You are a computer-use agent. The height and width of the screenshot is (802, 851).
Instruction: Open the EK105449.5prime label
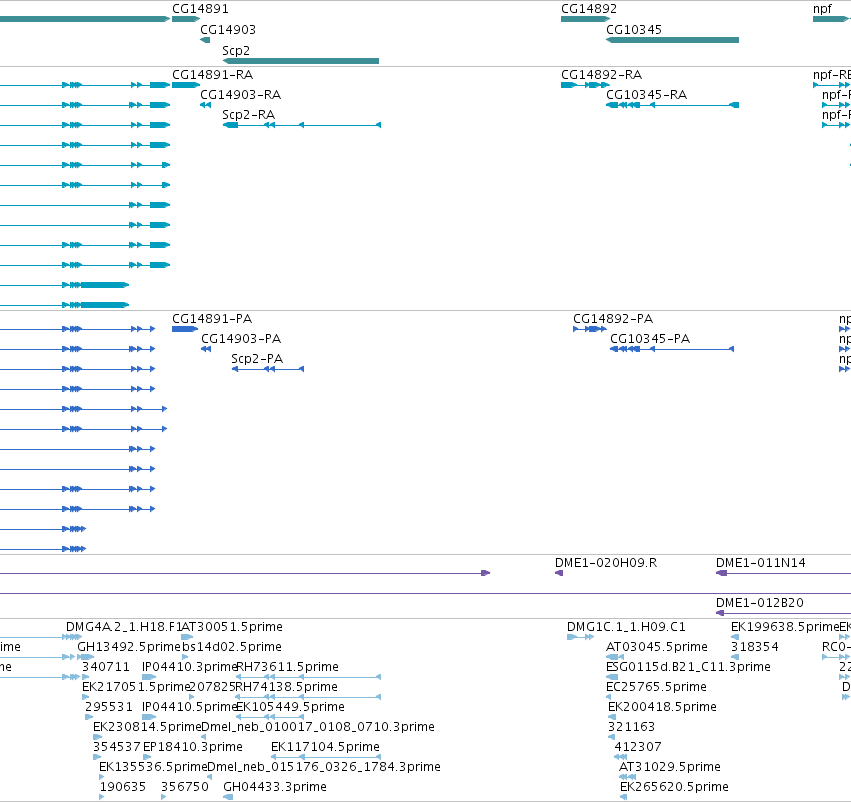(290, 706)
